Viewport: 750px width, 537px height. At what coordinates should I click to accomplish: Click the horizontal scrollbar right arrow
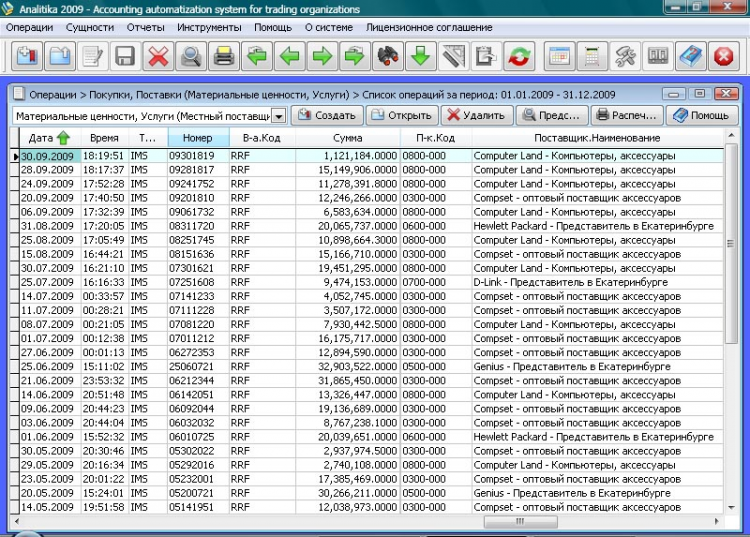point(717,522)
